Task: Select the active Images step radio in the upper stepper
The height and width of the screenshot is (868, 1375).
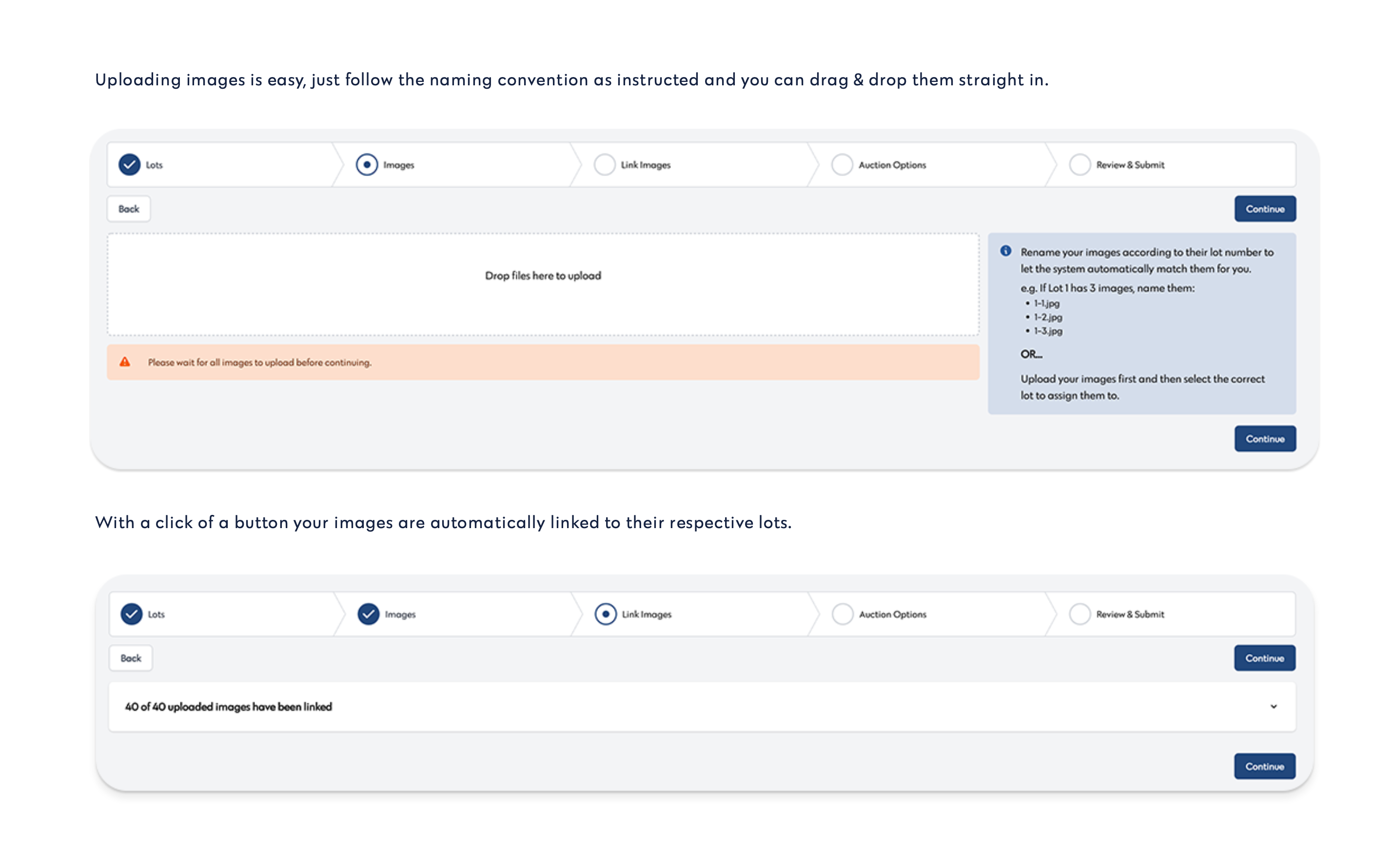Action: click(x=367, y=164)
